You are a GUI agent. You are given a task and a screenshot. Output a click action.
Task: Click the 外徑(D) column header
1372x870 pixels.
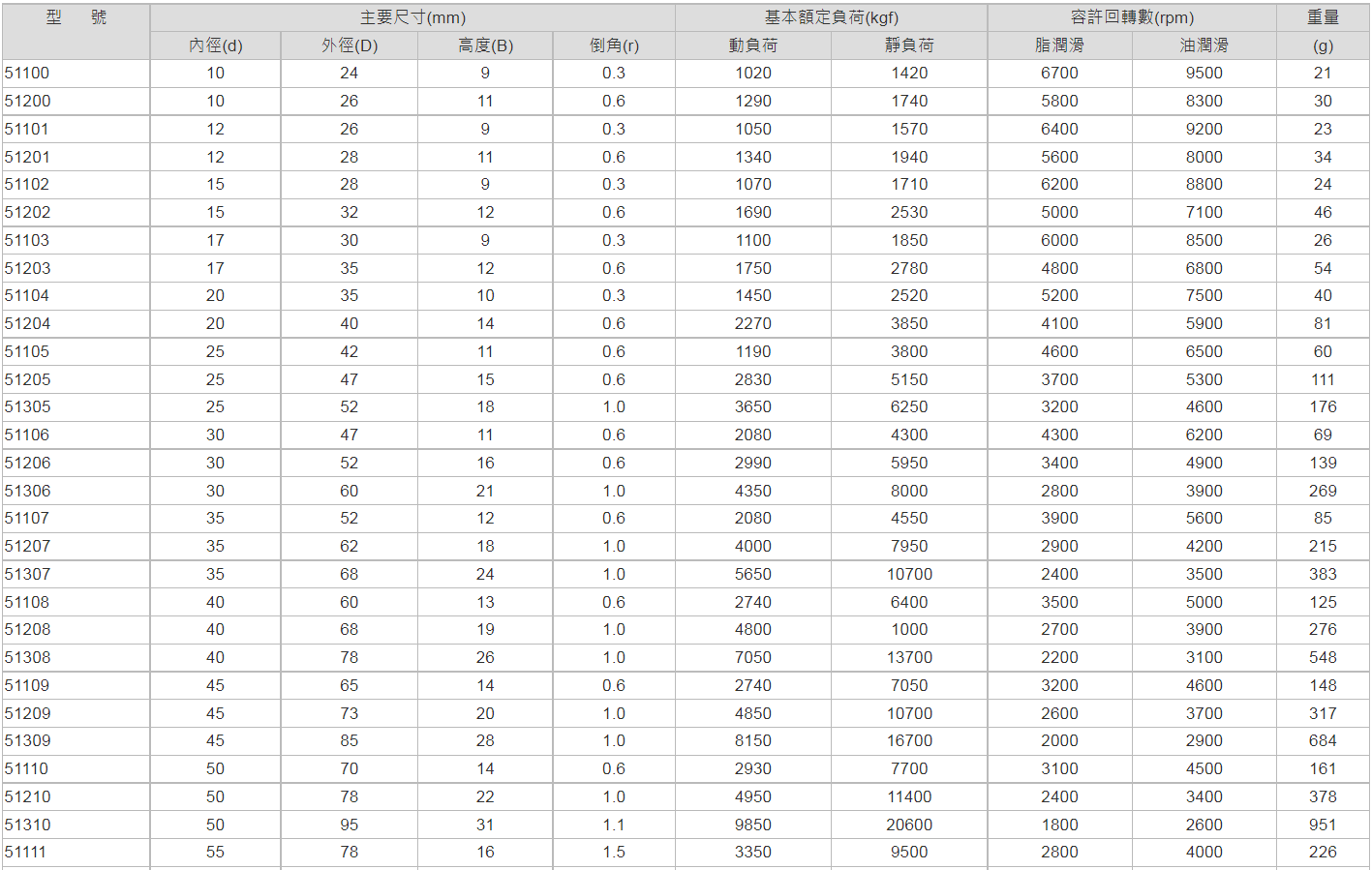pyautogui.click(x=349, y=45)
